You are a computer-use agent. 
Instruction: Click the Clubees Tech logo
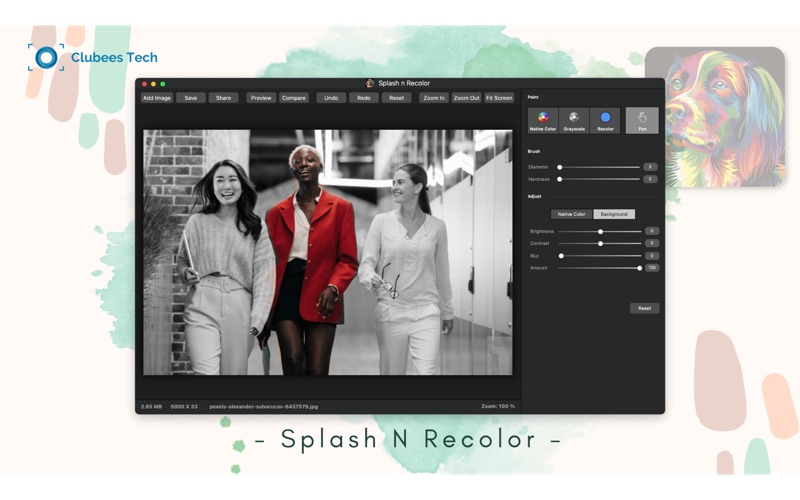point(92,57)
